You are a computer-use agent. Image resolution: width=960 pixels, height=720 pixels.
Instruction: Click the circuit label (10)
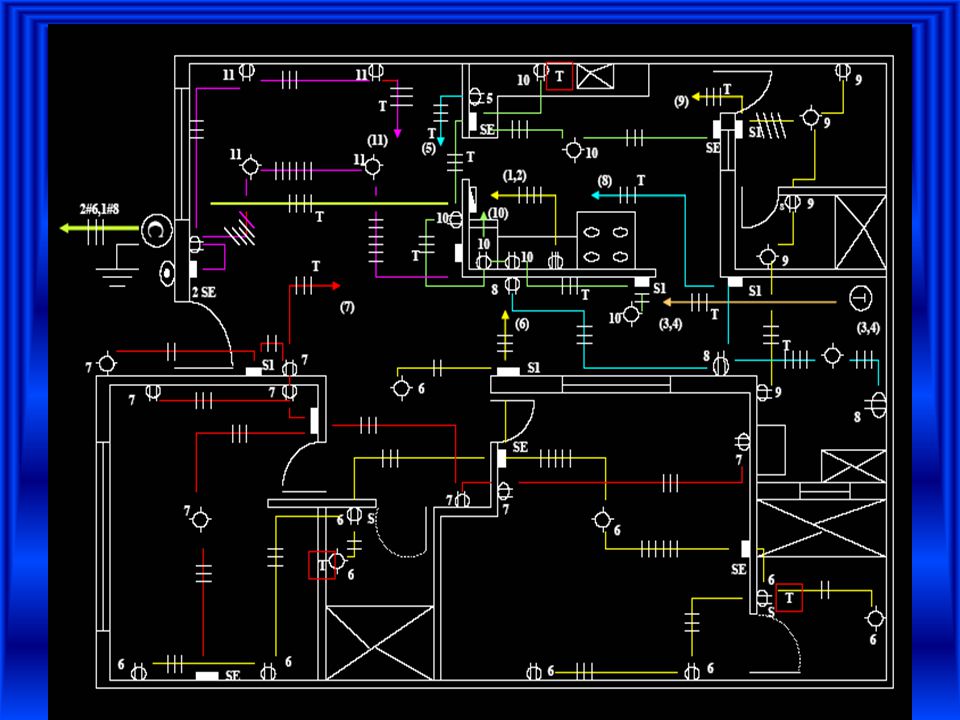(498, 213)
